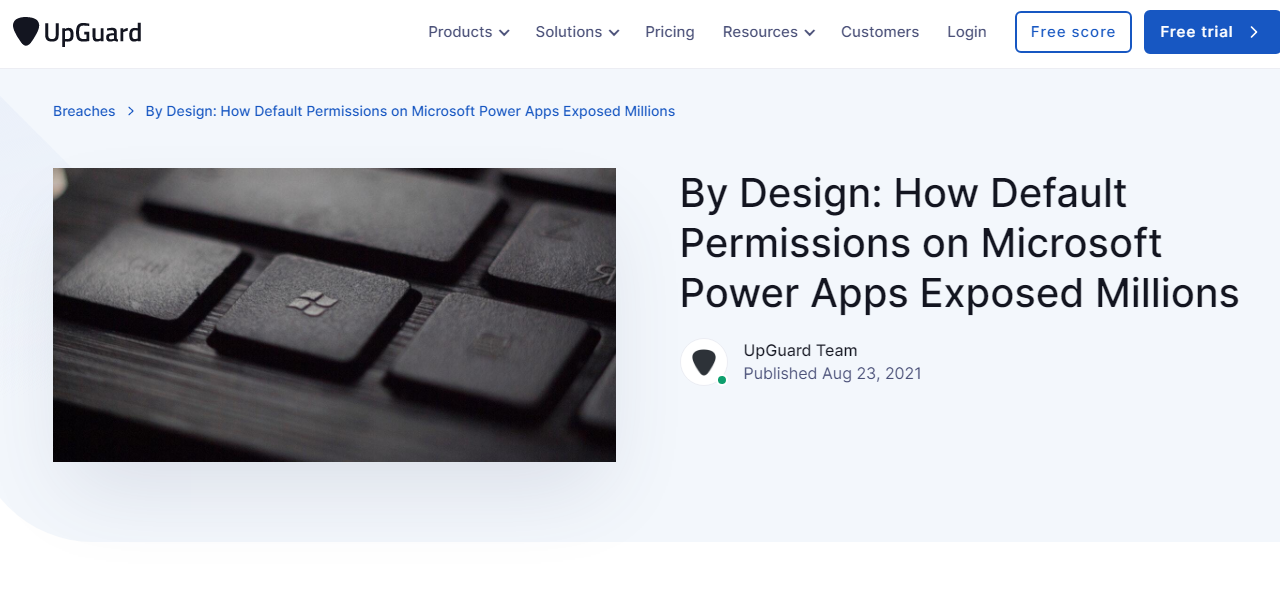Click the Free score button
Image resolution: width=1280 pixels, height=608 pixels.
(x=1073, y=32)
